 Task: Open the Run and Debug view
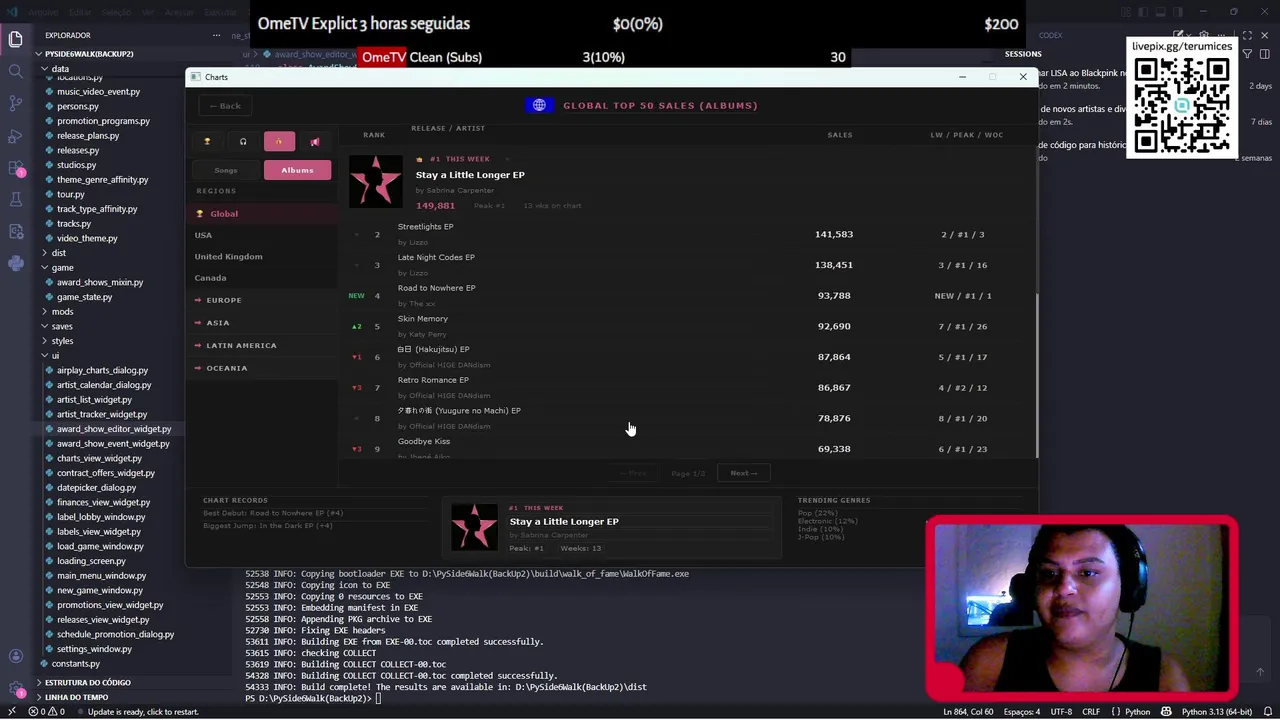point(15,135)
